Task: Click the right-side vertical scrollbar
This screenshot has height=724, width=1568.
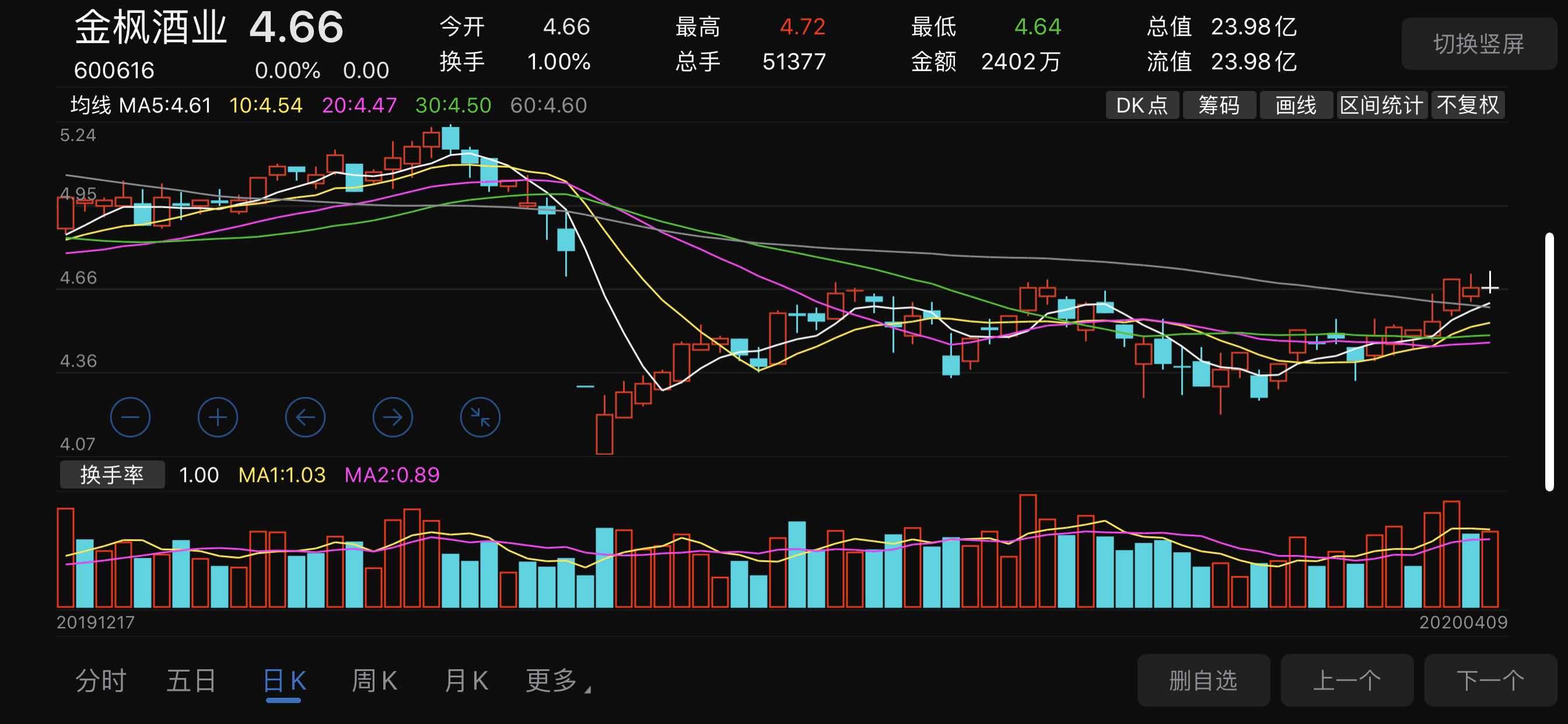Action: coord(1550,361)
